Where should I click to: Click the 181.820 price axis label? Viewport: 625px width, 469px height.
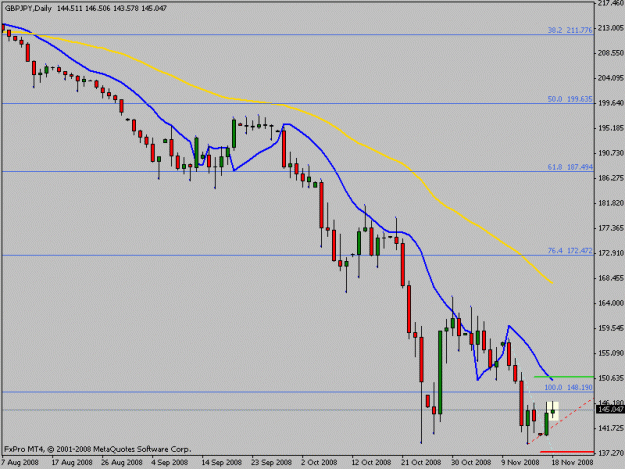pyautogui.click(x=610, y=203)
